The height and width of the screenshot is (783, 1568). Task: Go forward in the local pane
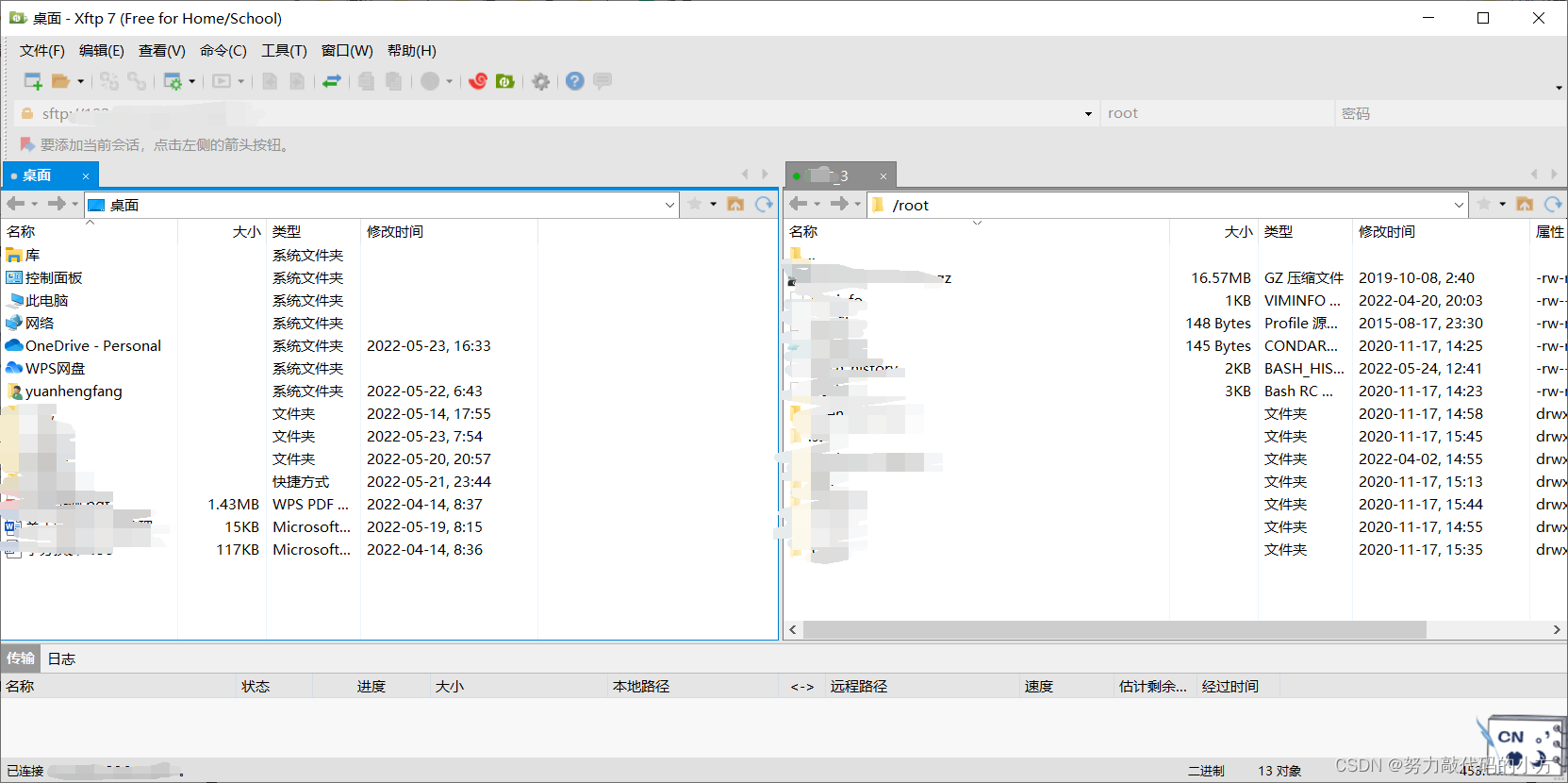pyautogui.click(x=57, y=204)
